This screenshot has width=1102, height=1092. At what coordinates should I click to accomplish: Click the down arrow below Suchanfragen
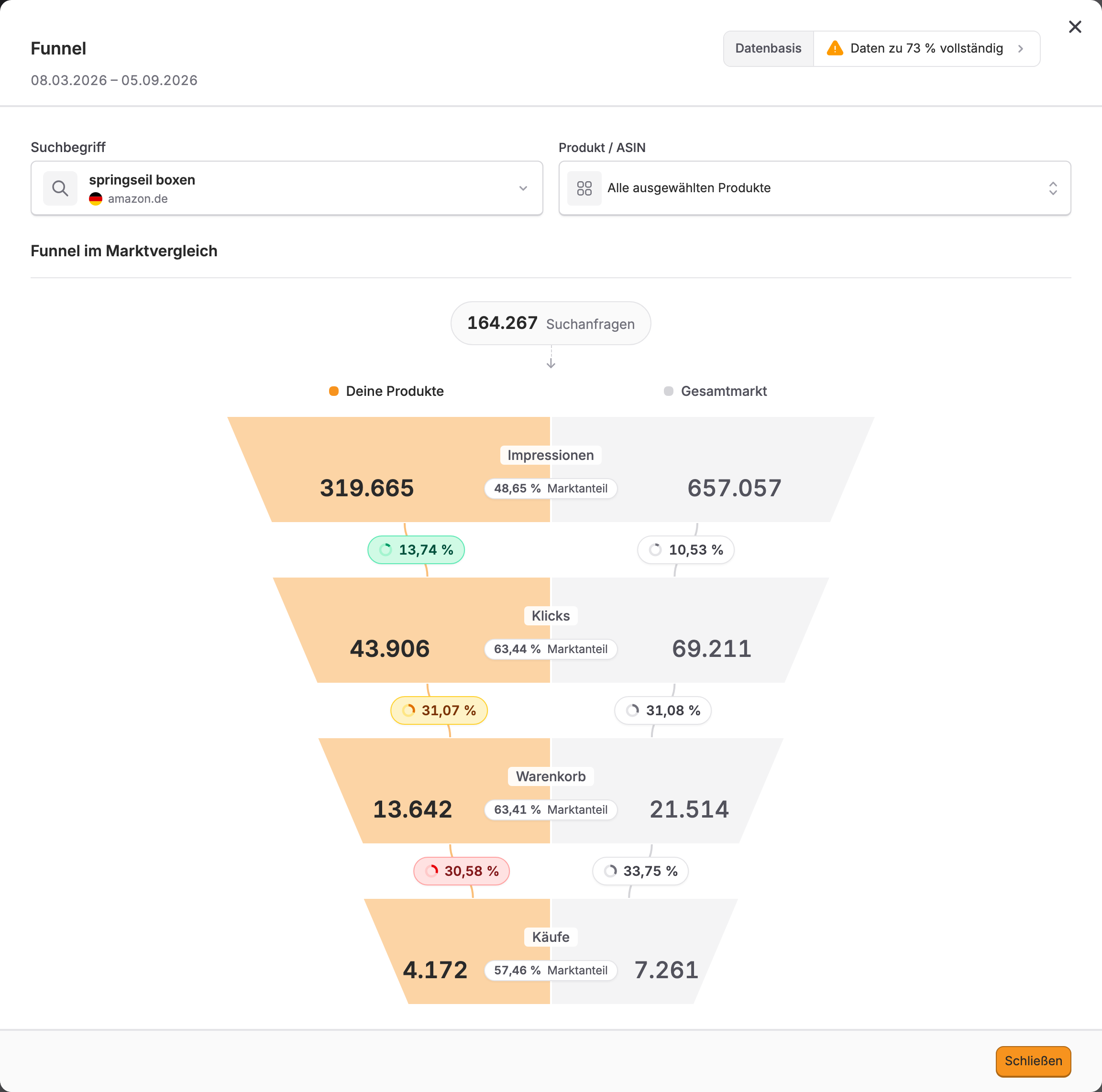(551, 363)
